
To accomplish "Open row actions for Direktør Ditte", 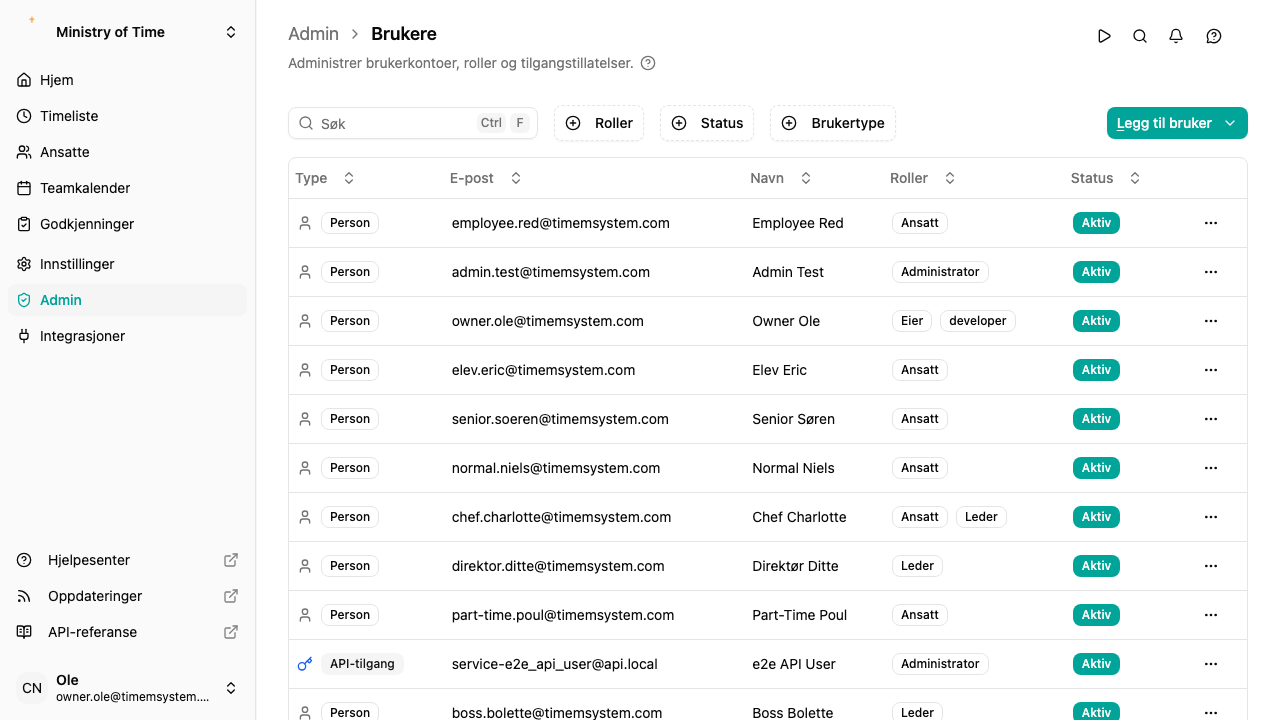I will [1211, 566].
